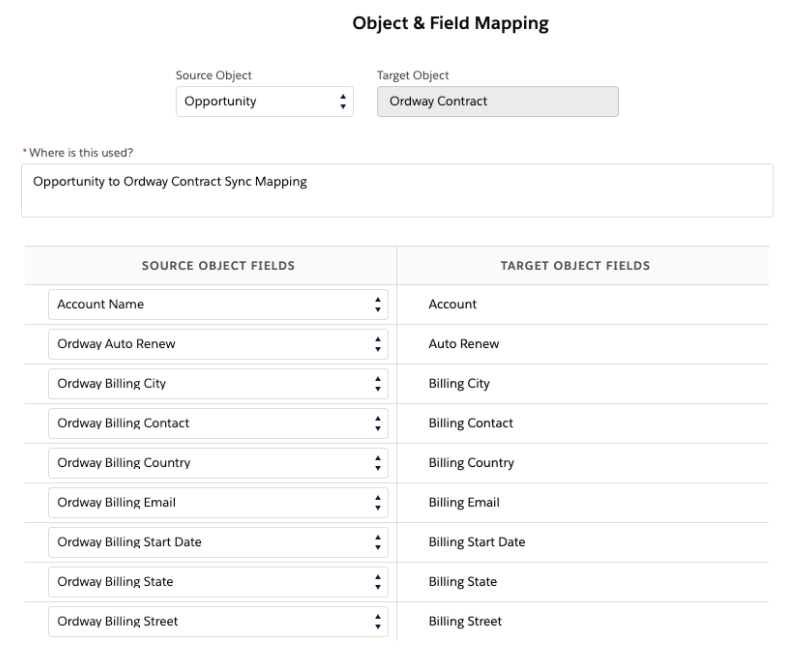
Task: Open the Ordway Auto Renew source field dropdown
Action: click(218, 344)
